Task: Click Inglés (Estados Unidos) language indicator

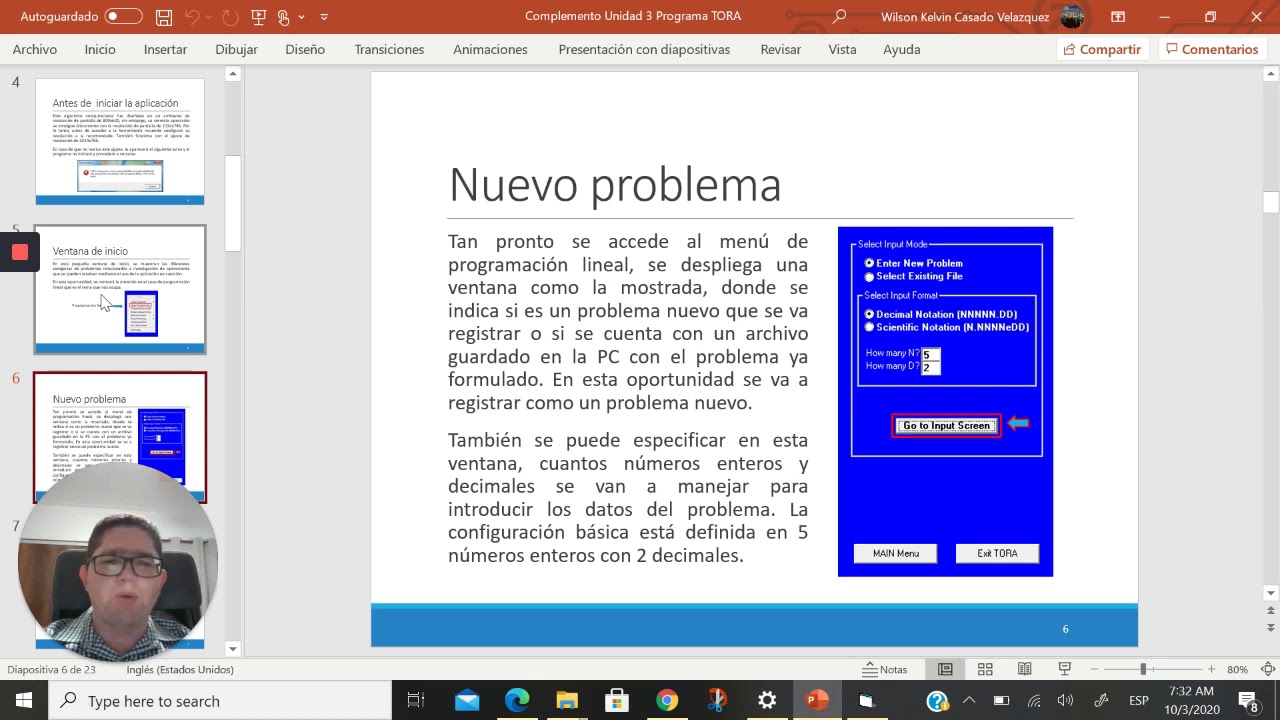Action: click(180, 669)
